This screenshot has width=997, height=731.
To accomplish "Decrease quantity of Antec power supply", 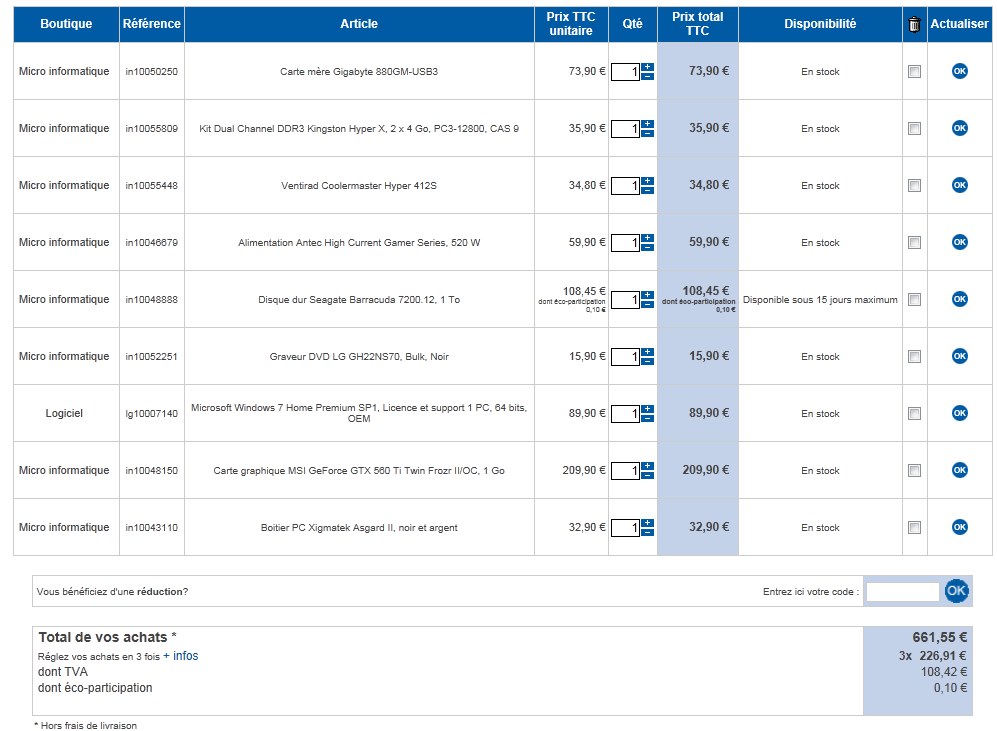I will point(648,248).
